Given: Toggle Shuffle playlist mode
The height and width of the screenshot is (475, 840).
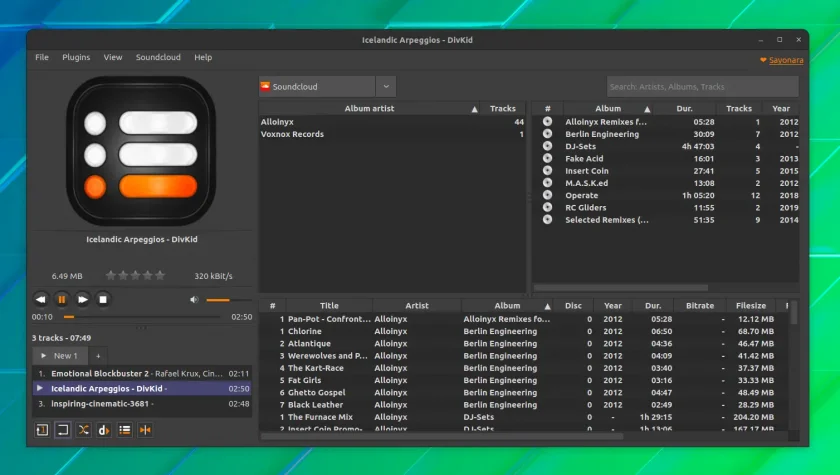Looking at the screenshot, I should pos(84,429).
